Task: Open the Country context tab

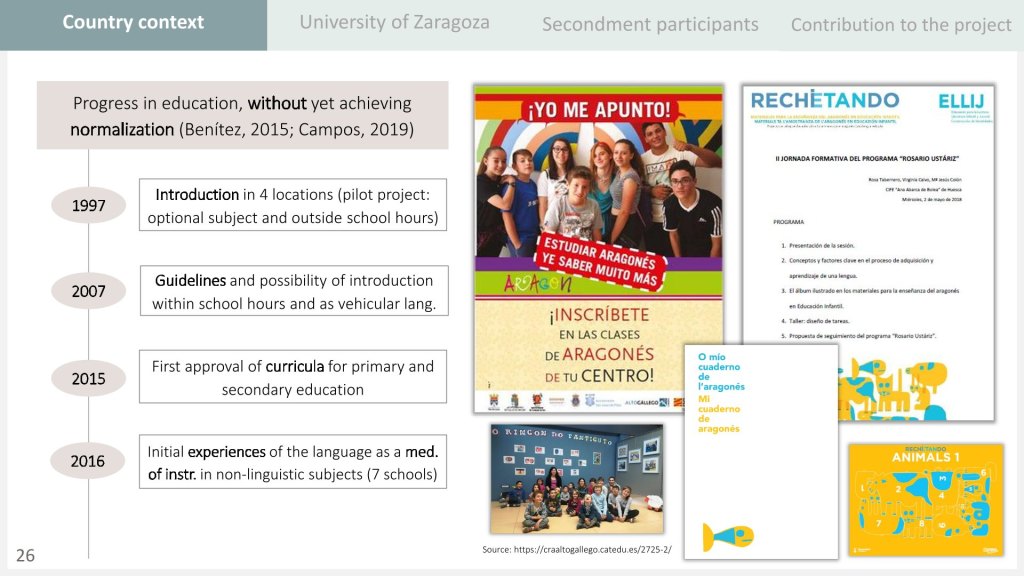Action: tap(133, 22)
